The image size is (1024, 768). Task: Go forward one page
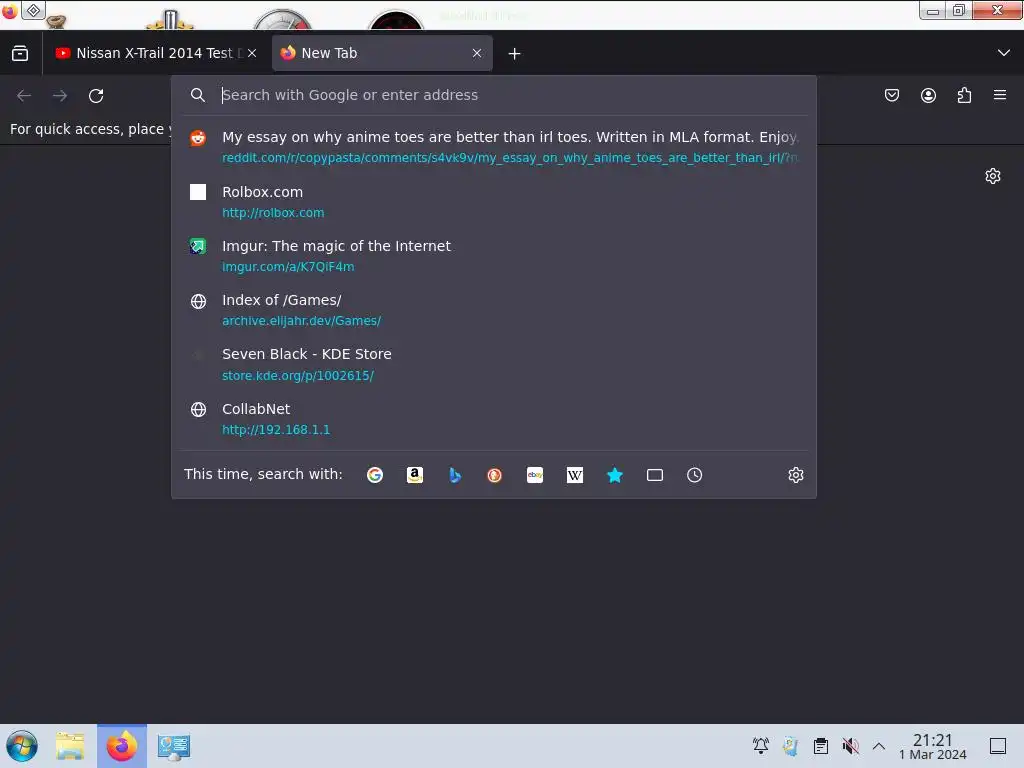(60, 95)
